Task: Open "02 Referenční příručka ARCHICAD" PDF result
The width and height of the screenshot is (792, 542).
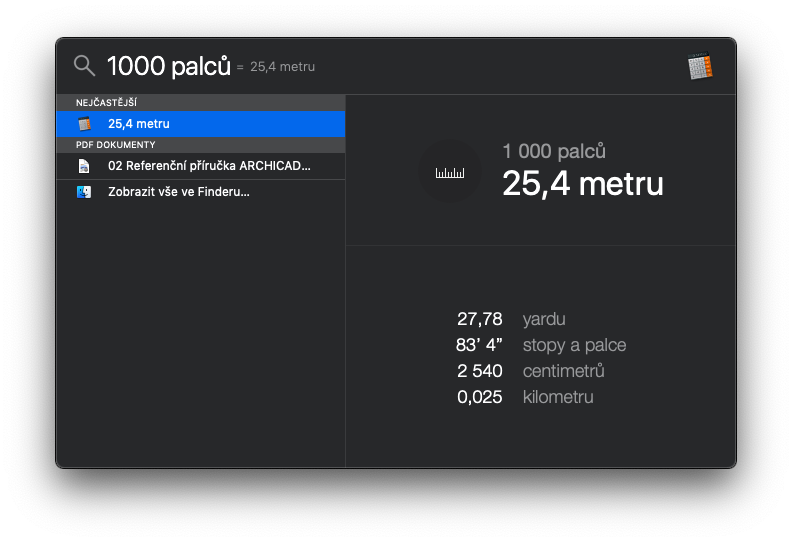Action: pos(209,166)
